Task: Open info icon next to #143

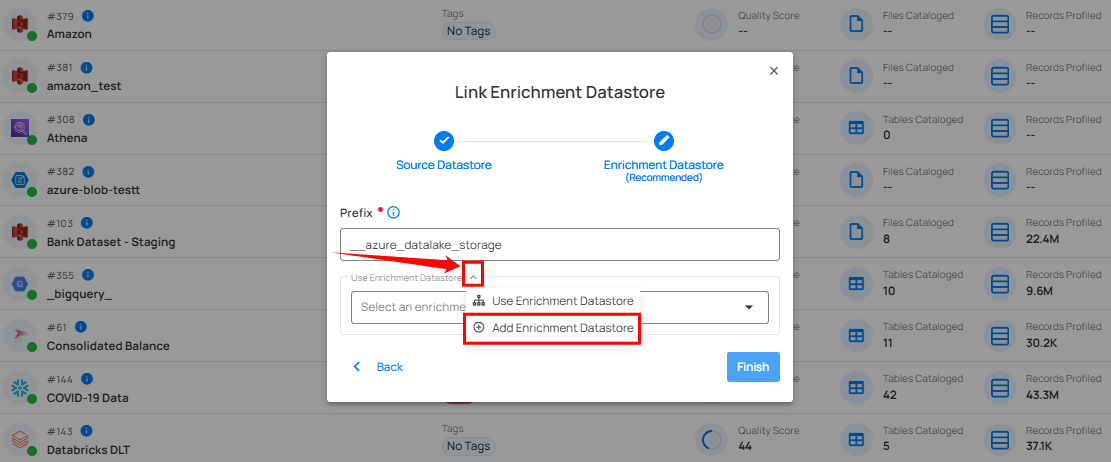Action: (86, 431)
